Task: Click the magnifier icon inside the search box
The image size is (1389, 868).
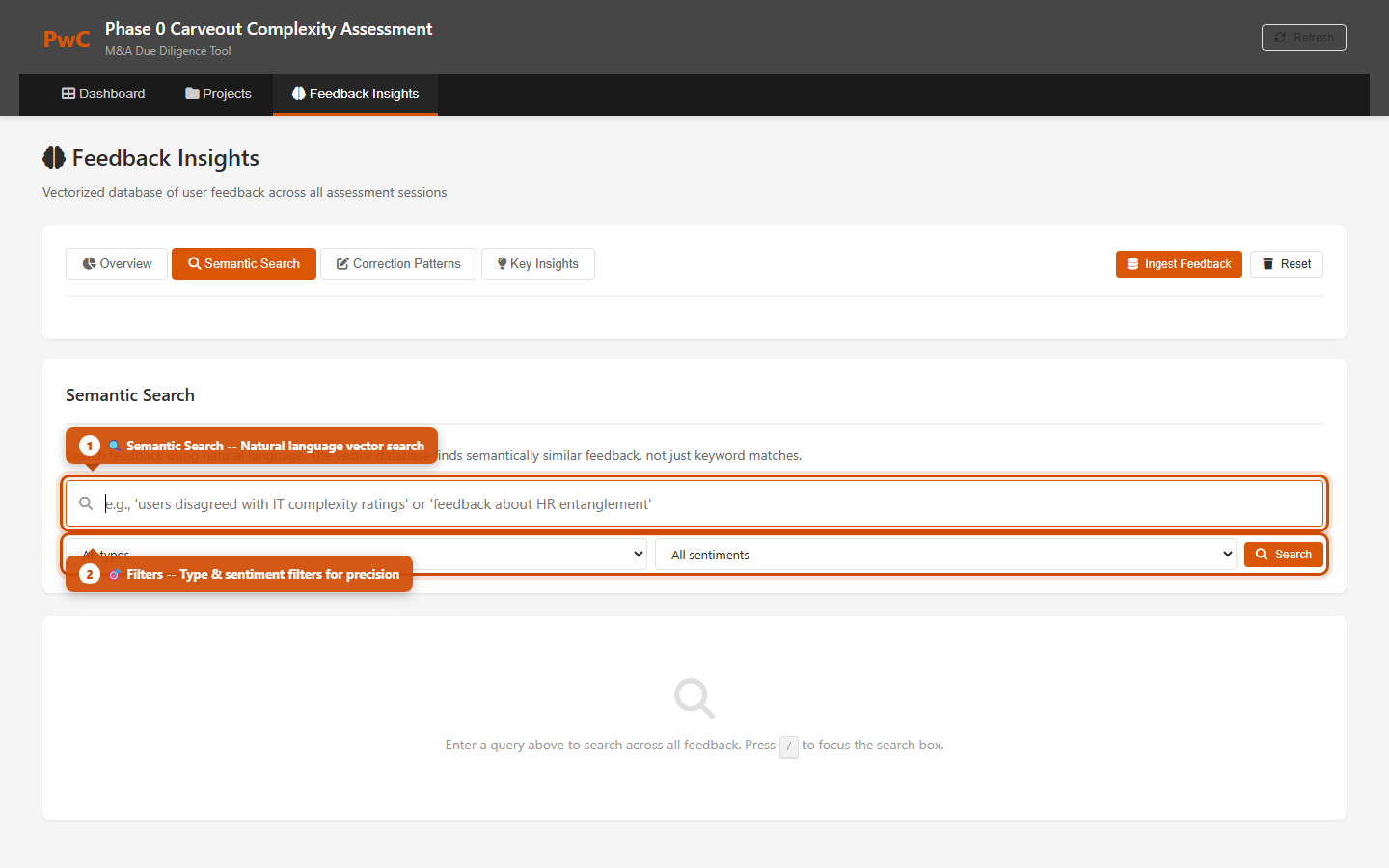Action: [x=86, y=502]
